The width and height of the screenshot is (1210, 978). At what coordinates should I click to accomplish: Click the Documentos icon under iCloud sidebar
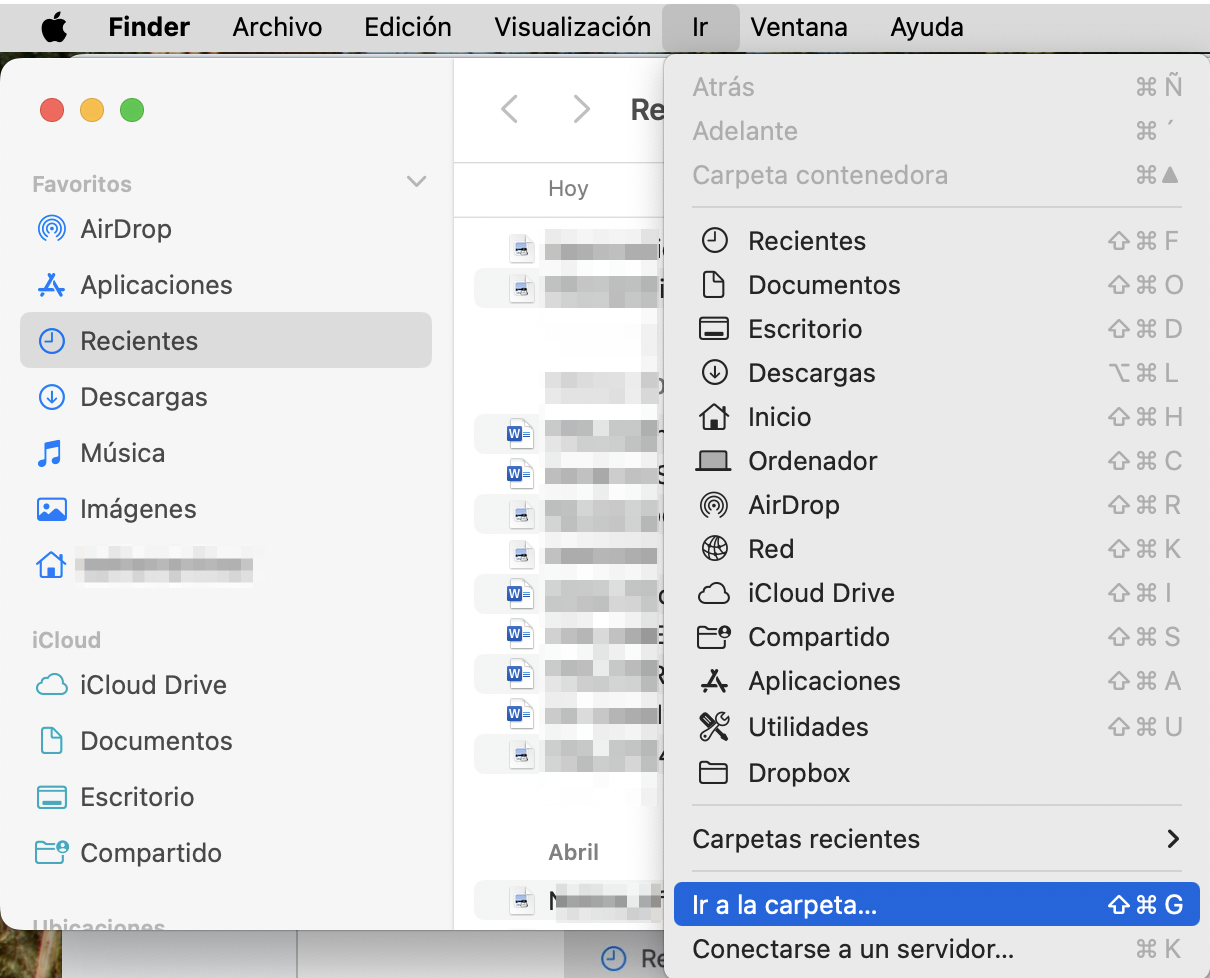point(51,741)
